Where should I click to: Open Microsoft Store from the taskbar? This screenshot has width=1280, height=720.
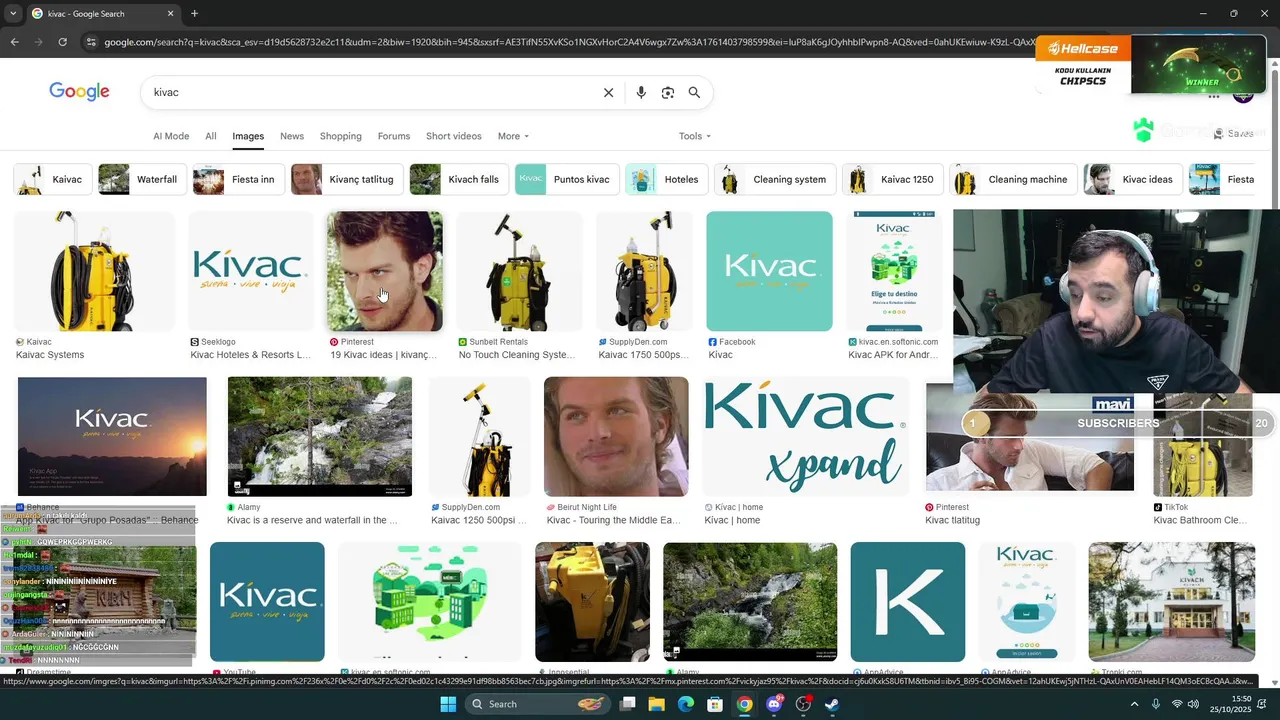(x=715, y=704)
